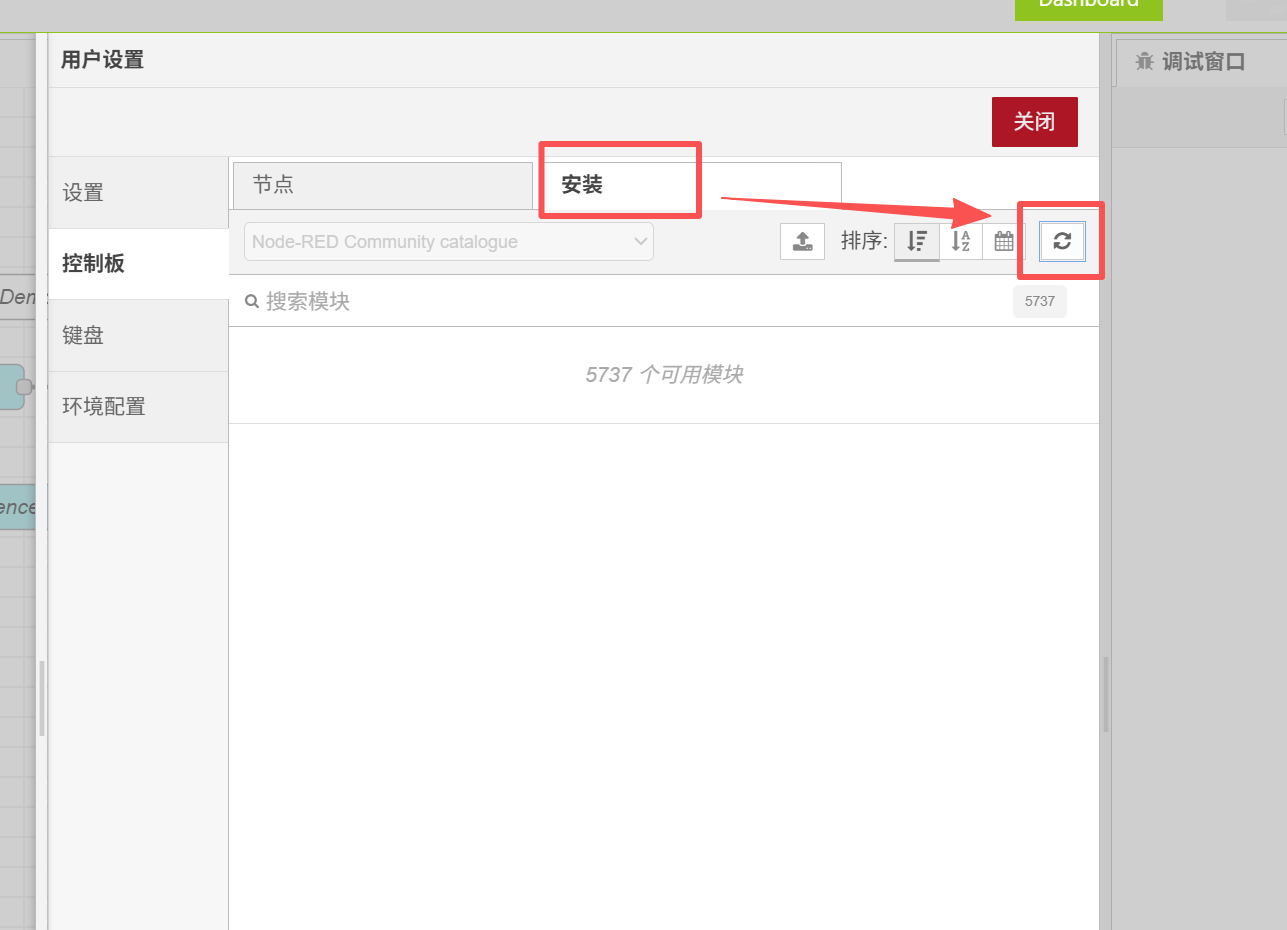This screenshot has height=930, width=1287.
Task: Select 控制板 in the settings sidebar
Action: point(138,264)
